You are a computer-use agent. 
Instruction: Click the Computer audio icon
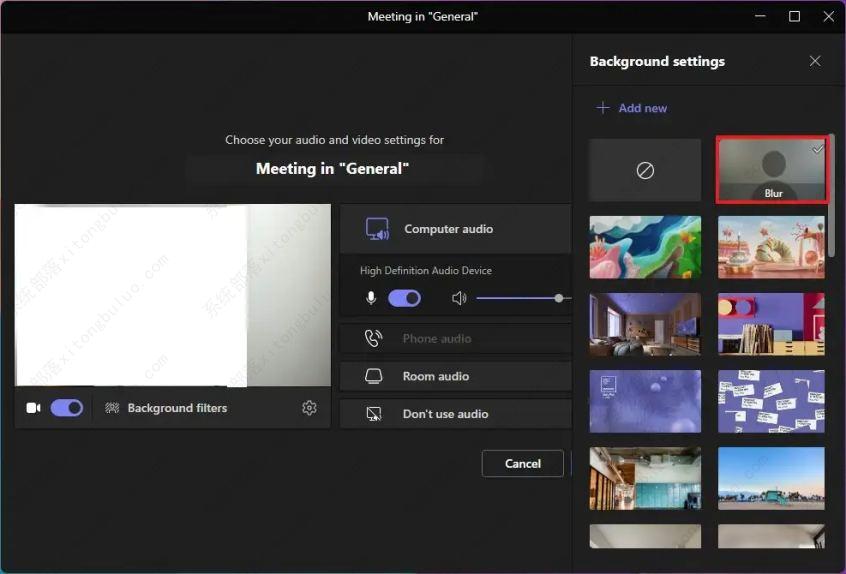(x=377, y=229)
